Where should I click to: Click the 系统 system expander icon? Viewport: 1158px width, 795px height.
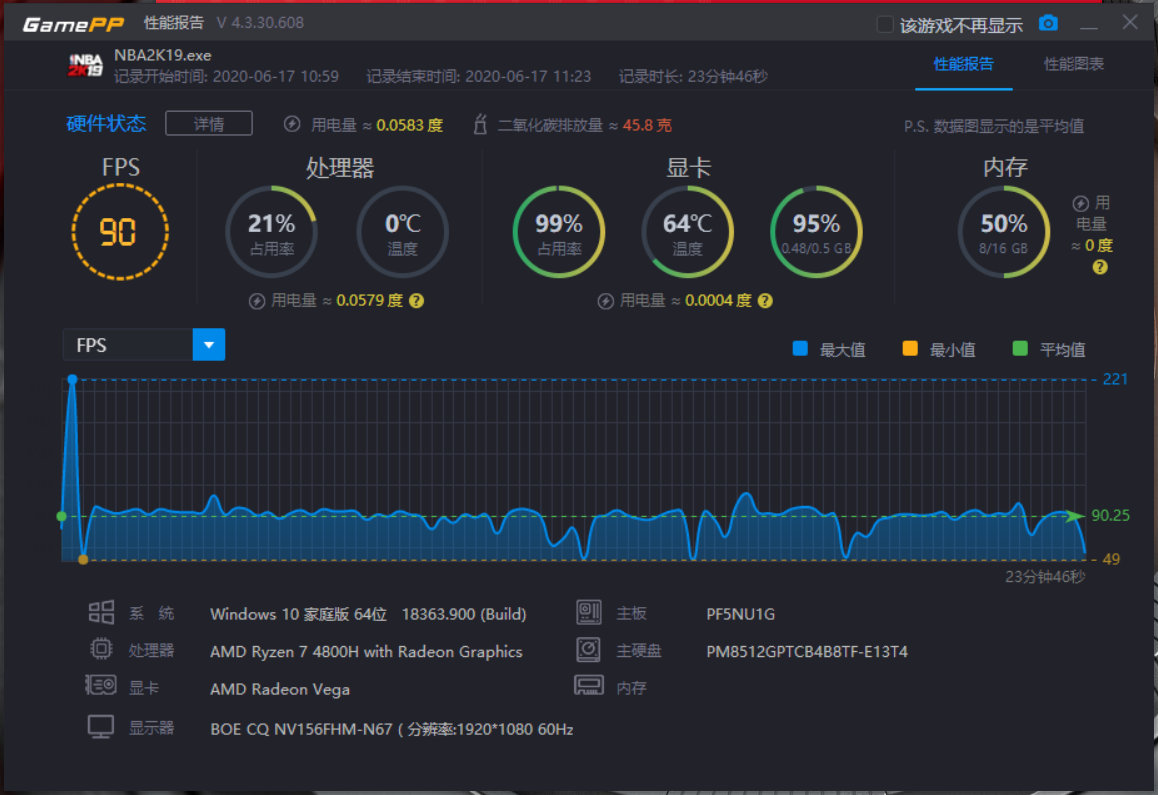(101, 613)
